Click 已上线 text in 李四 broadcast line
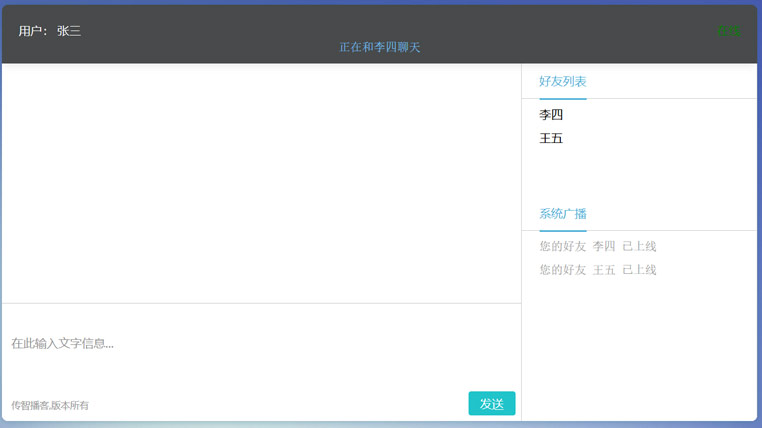This screenshot has height=428, width=762. [x=639, y=246]
